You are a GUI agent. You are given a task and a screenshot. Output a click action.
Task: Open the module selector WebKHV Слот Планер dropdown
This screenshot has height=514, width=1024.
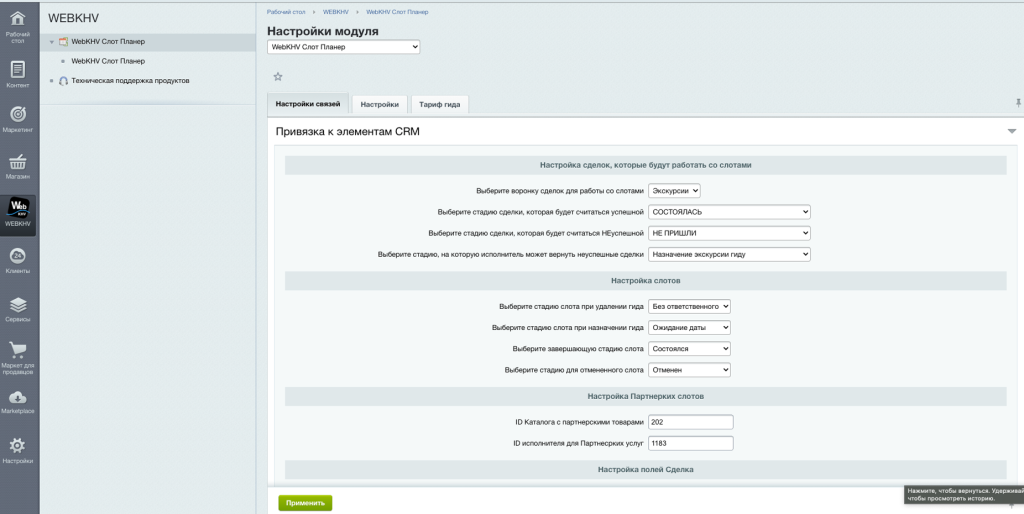(344, 46)
